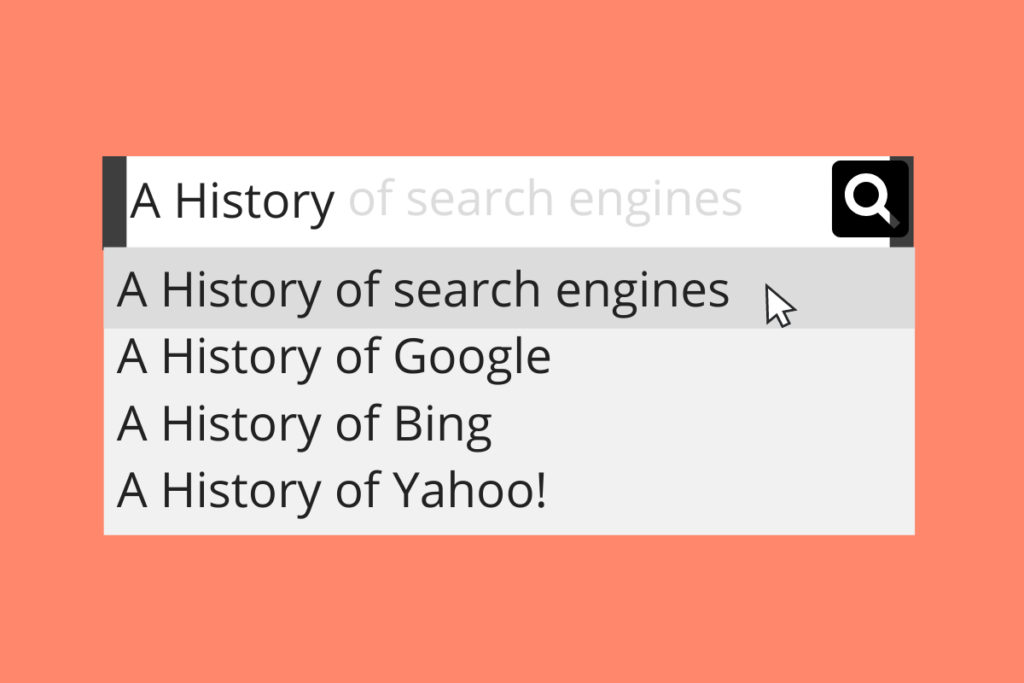Click the word "Google" in the suggestions
The height and width of the screenshot is (683, 1024).
tap(472, 357)
